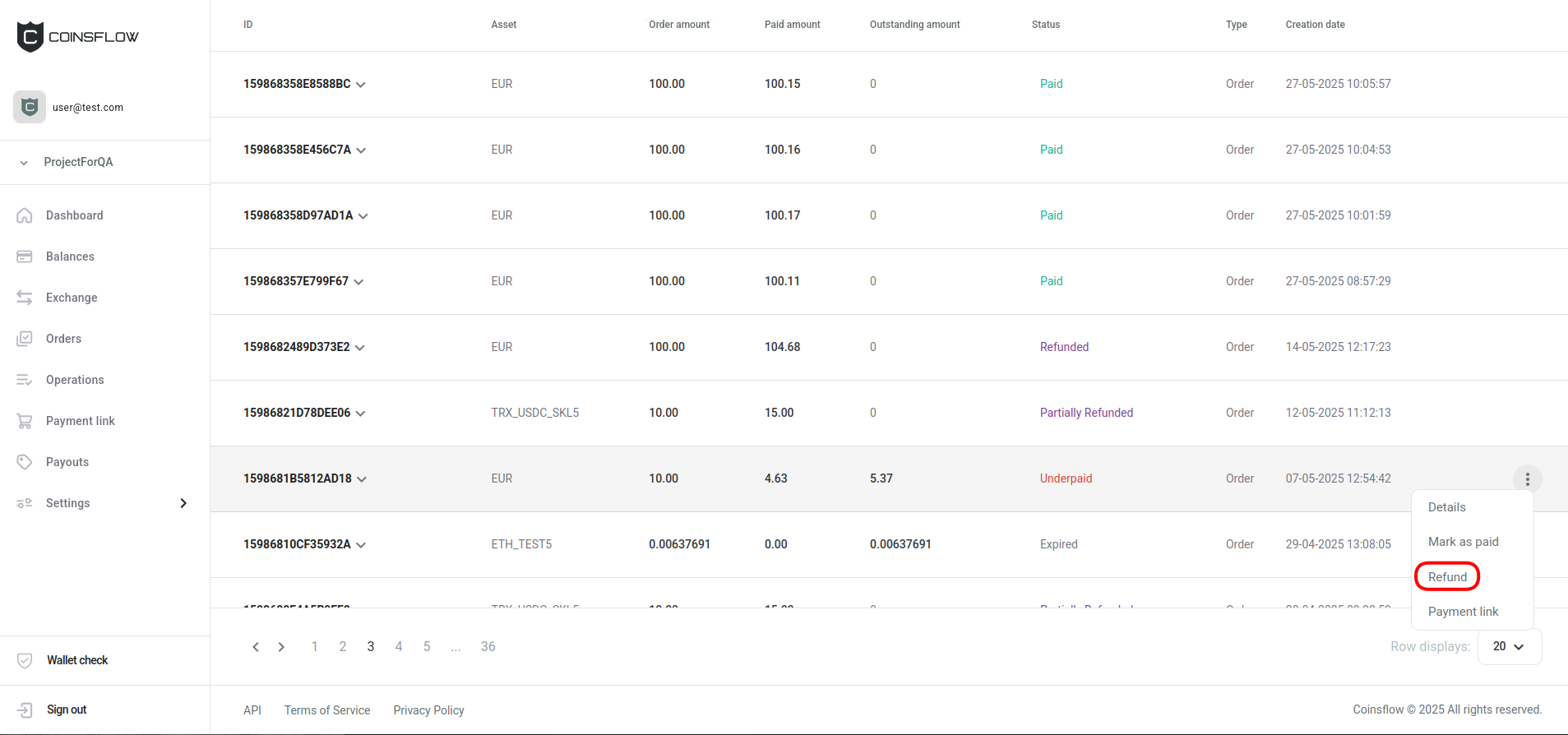Click the Wallet check shield icon
The height and width of the screenshot is (735, 1568).
tap(25, 660)
